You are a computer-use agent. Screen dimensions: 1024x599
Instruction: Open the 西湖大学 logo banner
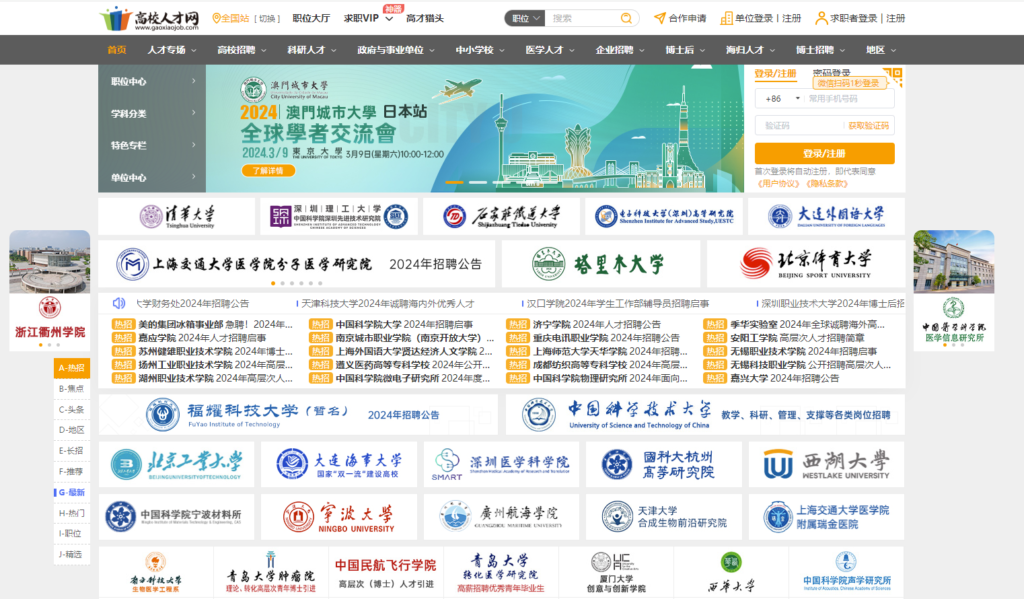[x=826, y=464]
